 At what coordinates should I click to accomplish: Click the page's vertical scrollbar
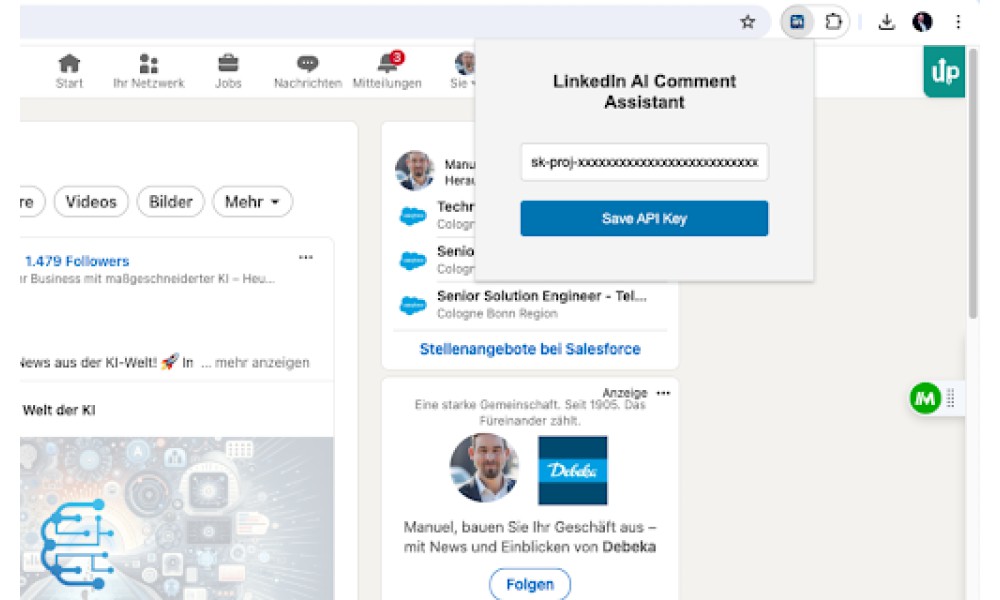973,185
